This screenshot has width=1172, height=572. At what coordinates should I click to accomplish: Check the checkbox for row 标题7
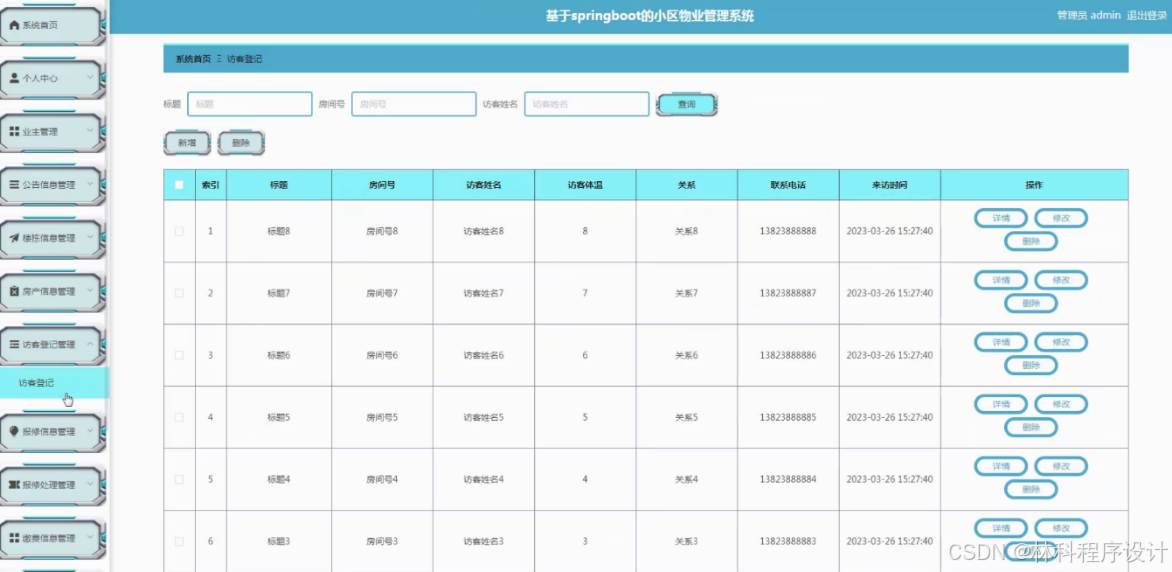pos(179,293)
